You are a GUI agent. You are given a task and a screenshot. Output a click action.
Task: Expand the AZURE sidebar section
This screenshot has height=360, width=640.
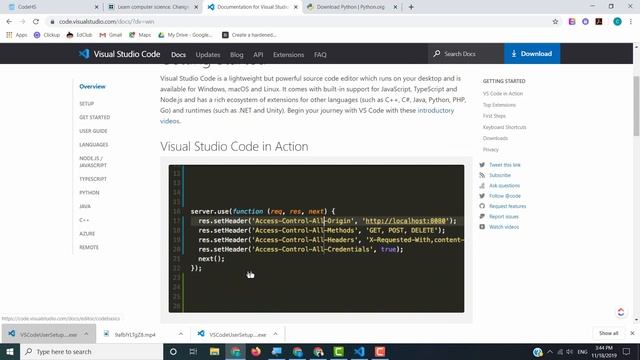(x=87, y=233)
